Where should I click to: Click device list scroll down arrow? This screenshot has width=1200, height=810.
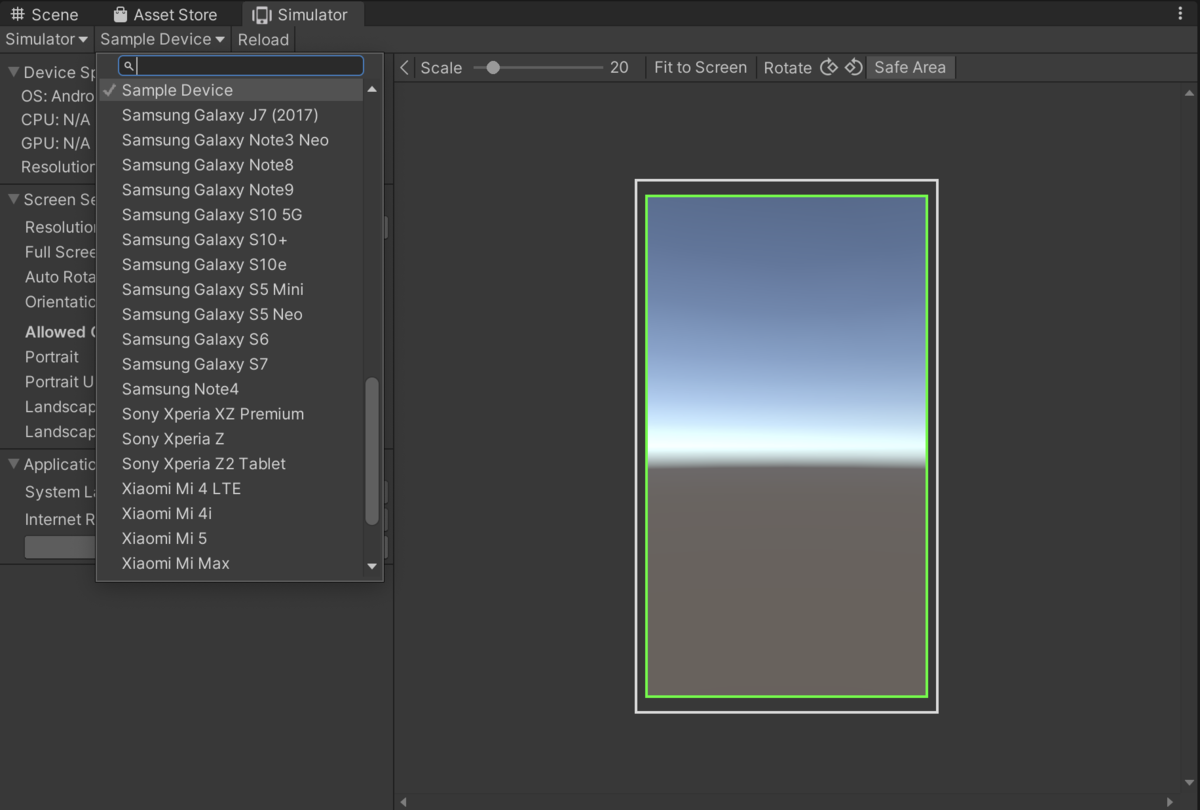coord(372,566)
